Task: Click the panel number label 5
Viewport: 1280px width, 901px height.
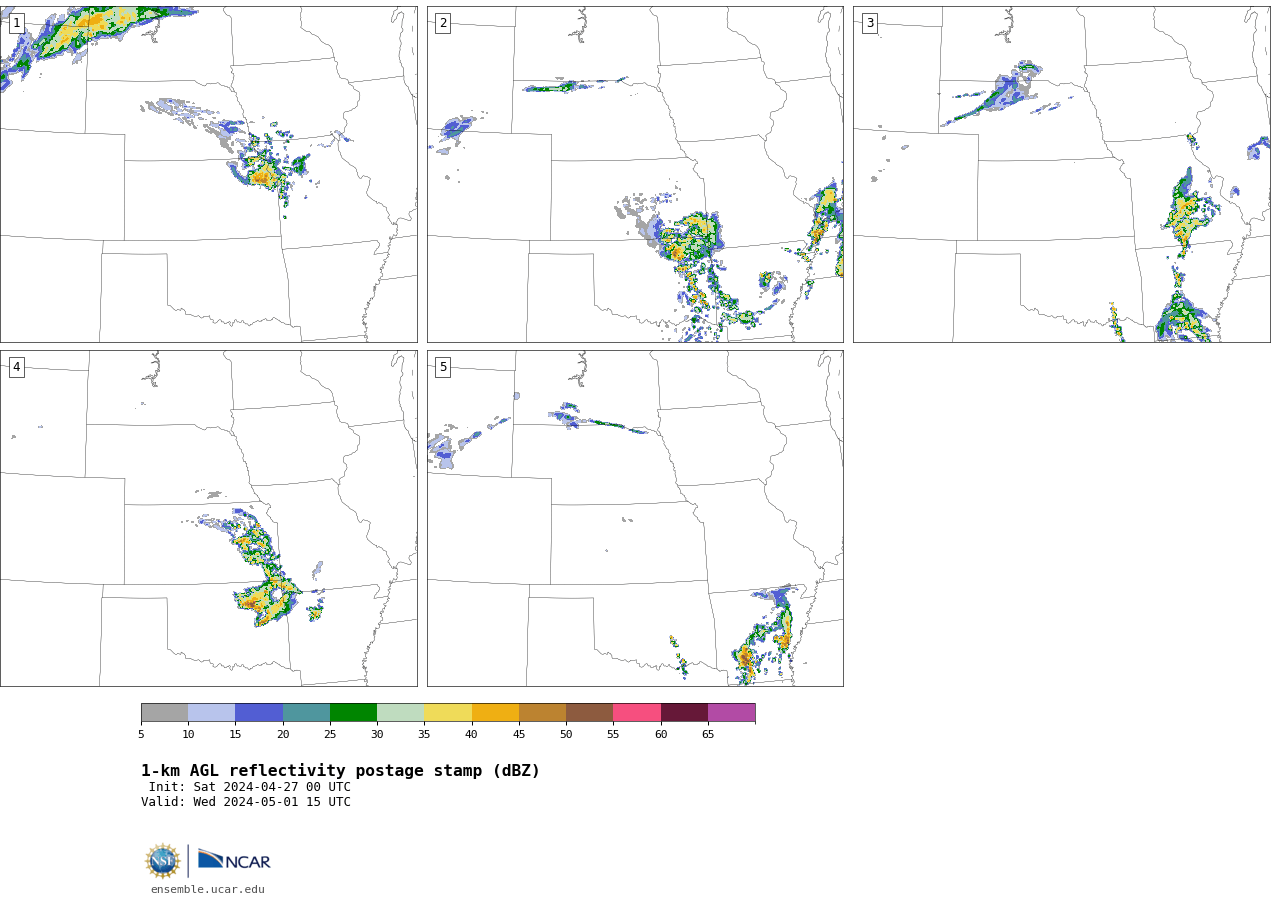Action: pyautogui.click(x=443, y=367)
